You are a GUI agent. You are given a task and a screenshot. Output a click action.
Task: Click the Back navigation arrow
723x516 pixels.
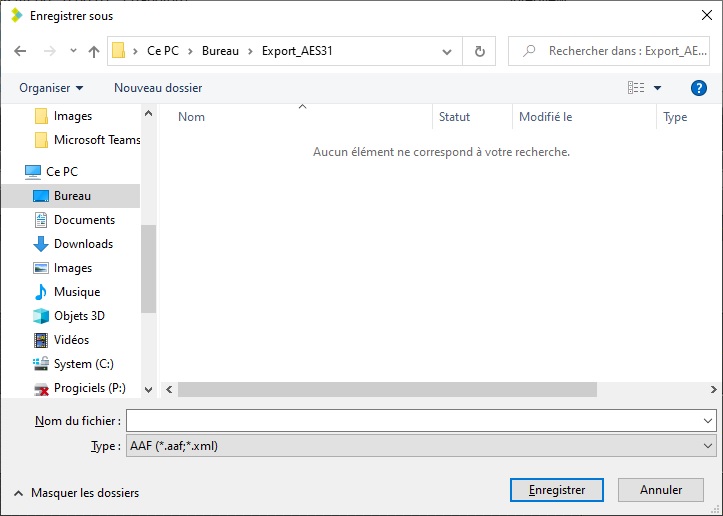(21, 51)
